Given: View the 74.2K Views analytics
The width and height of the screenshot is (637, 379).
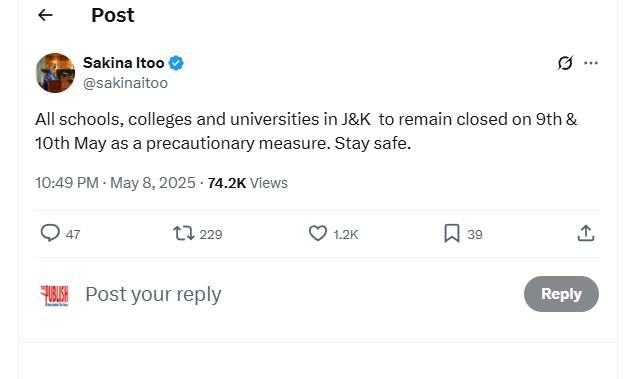Looking at the screenshot, I should (247, 183).
